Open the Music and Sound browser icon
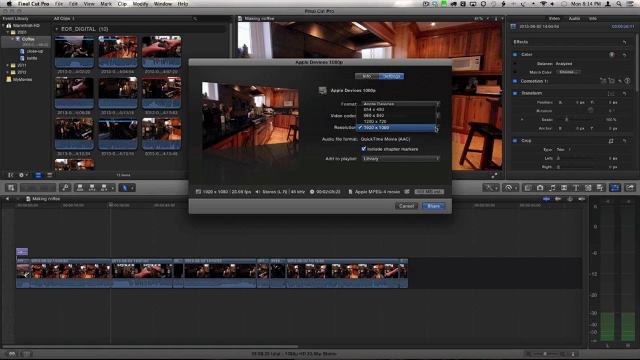 coord(552,188)
